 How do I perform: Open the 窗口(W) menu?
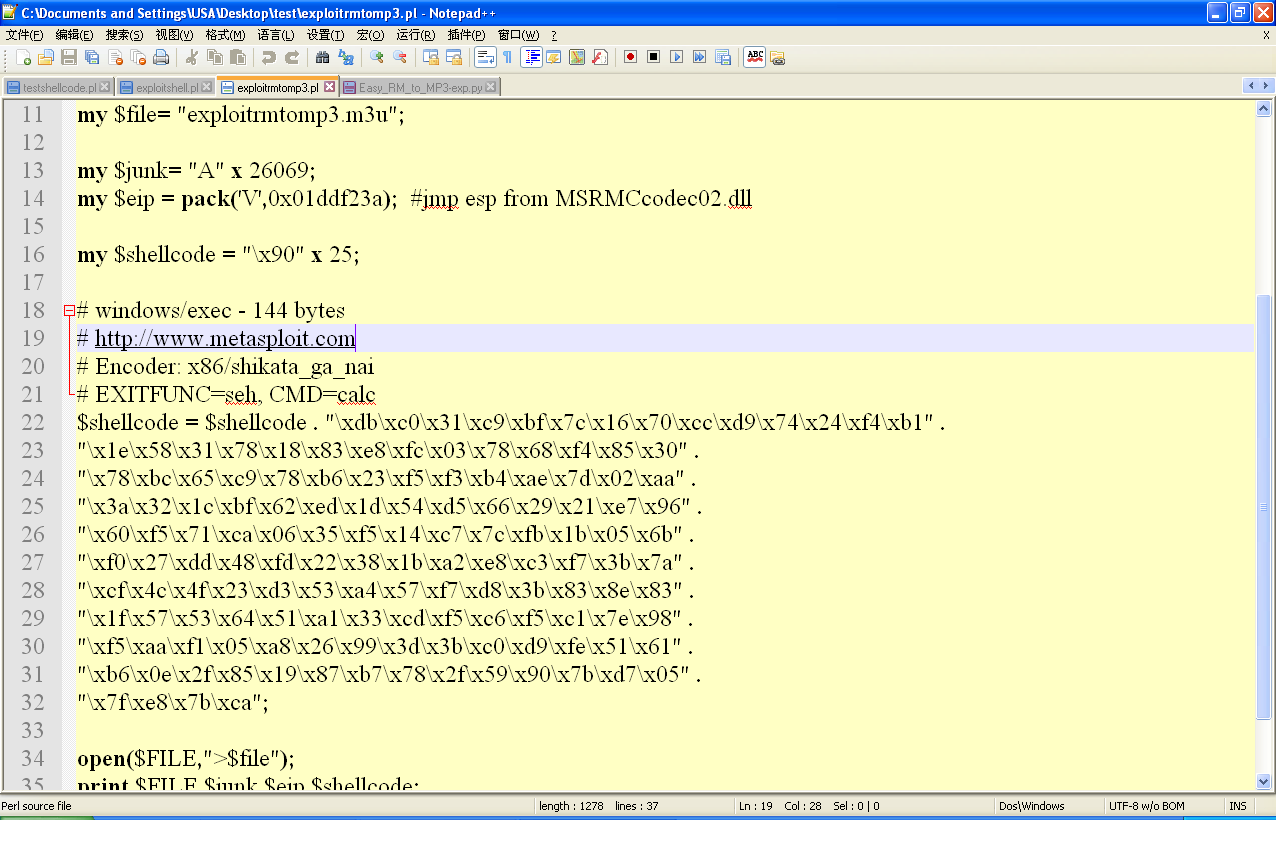[518, 35]
